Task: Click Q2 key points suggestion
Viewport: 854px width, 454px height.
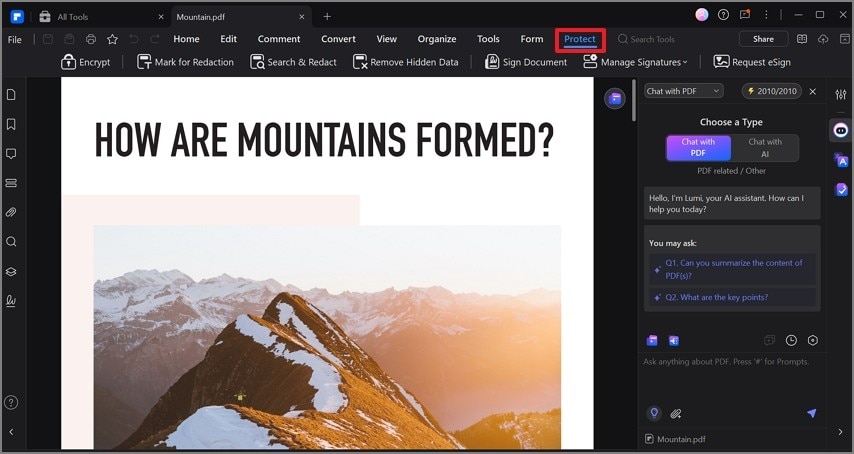Action: (732, 297)
